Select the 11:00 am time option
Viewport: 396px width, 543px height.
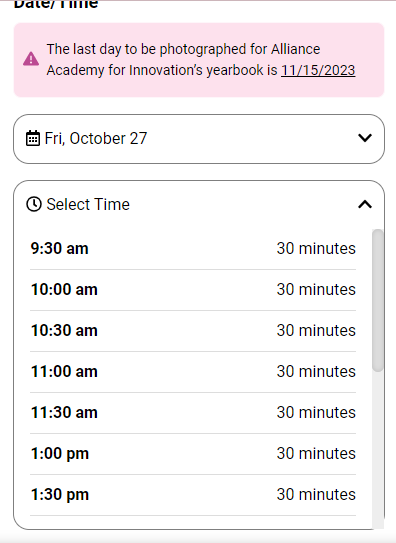click(x=193, y=372)
